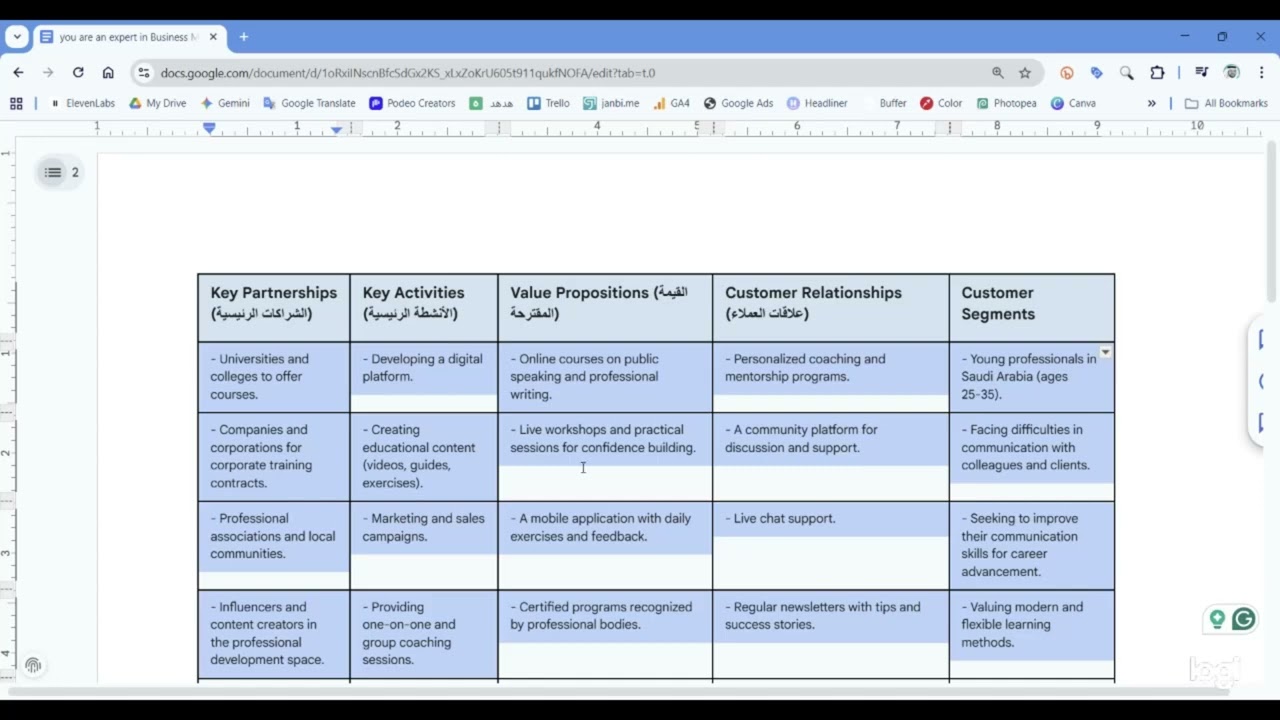
Task: Open the Google Ads bookmark
Action: (x=738, y=103)
